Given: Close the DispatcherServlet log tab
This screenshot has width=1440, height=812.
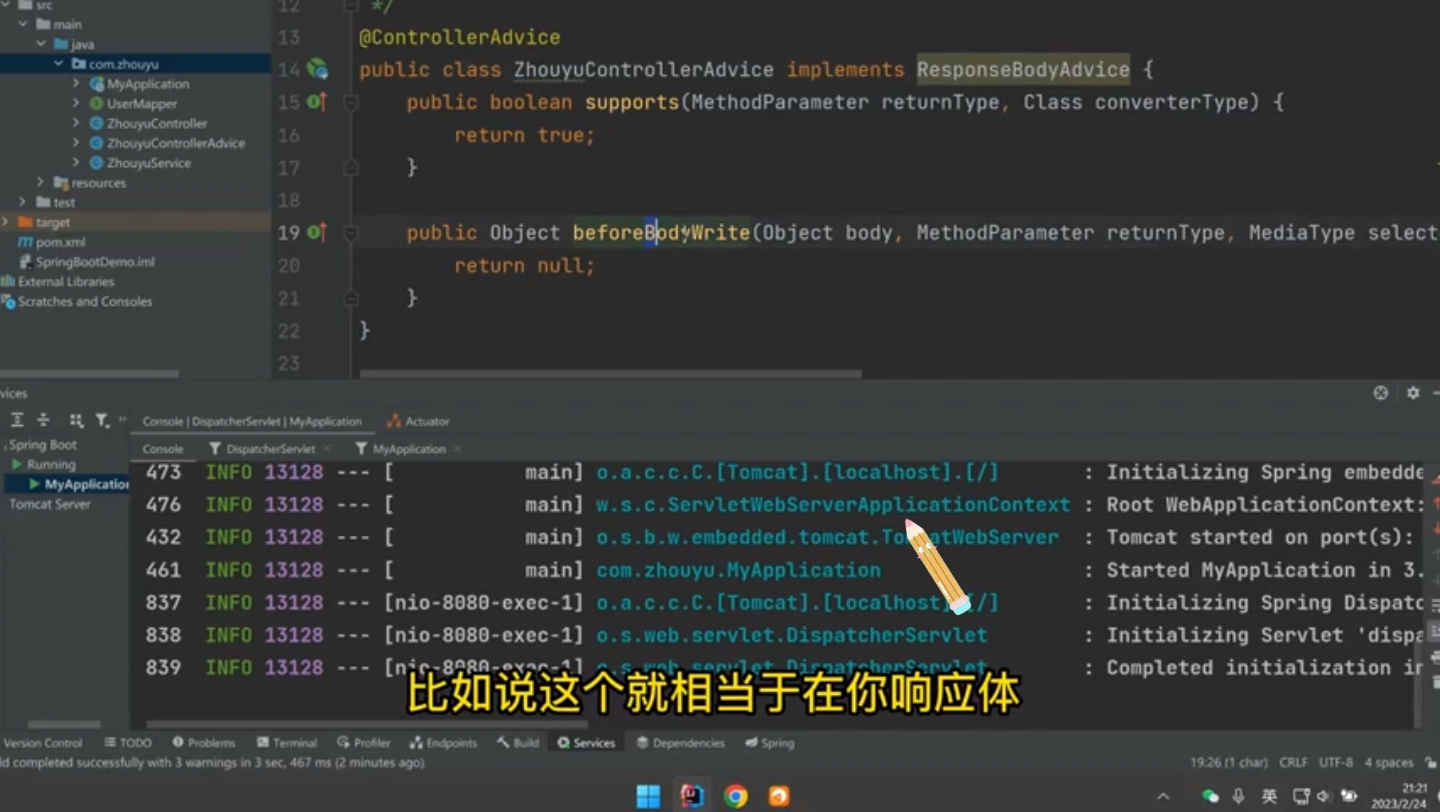Looking at the screenshot, I should [x=326, y=449].
